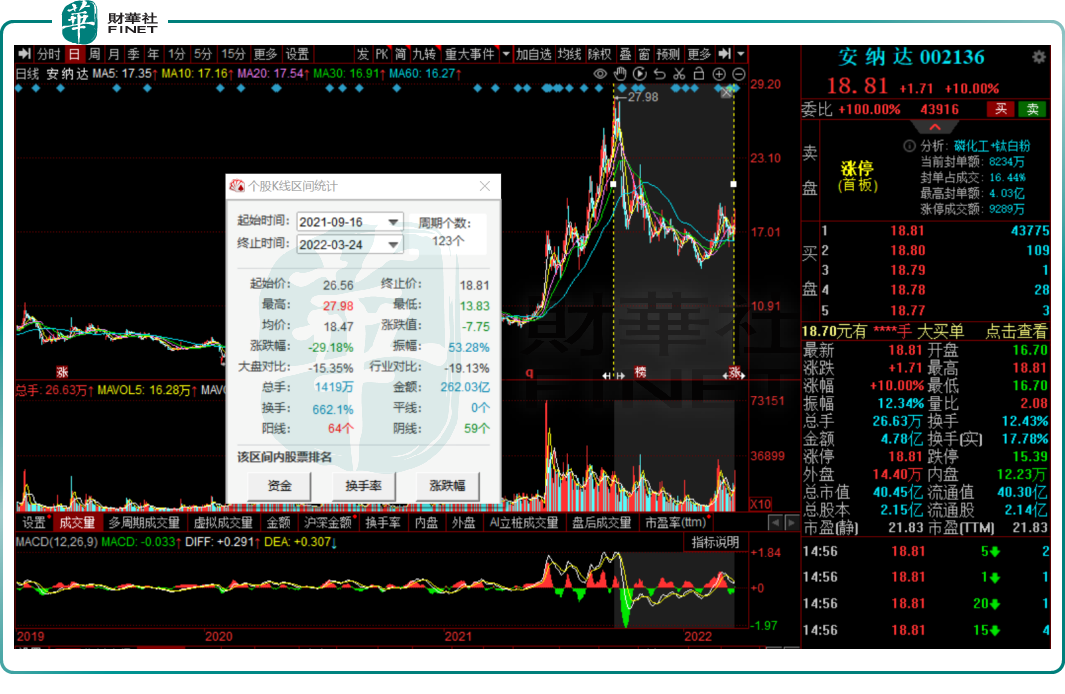The image size is (1065, 694).
Task: Select the 日 daily period tab
Action: [x=74, y=54]
